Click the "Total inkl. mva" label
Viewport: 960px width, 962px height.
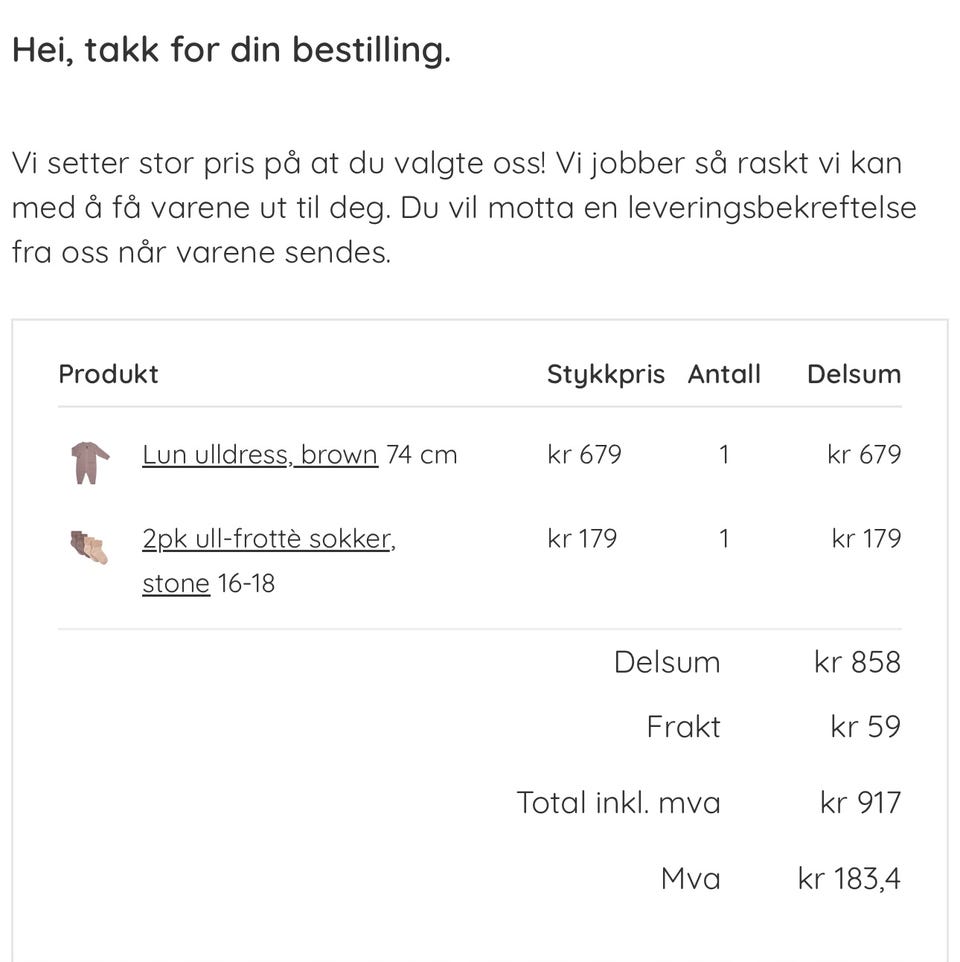(x=618, y=803)
